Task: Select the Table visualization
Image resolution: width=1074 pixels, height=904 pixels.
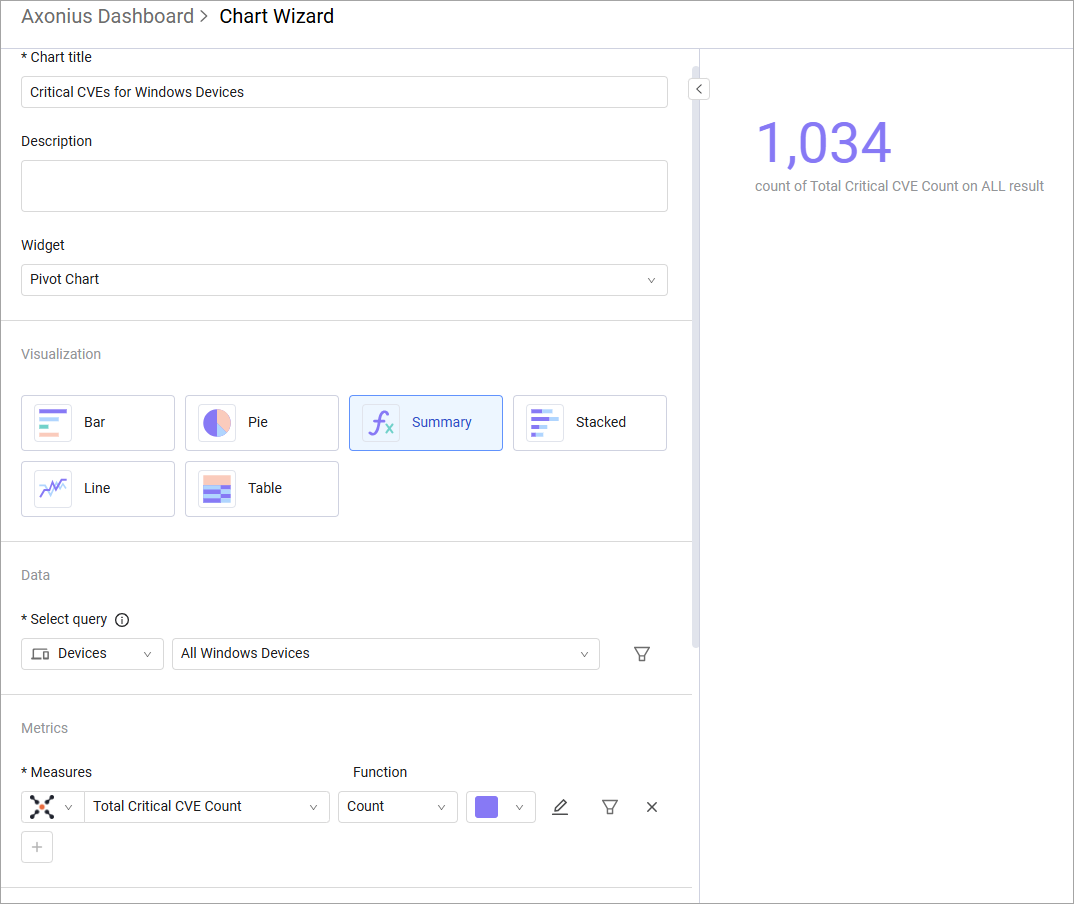Action: 262,488
